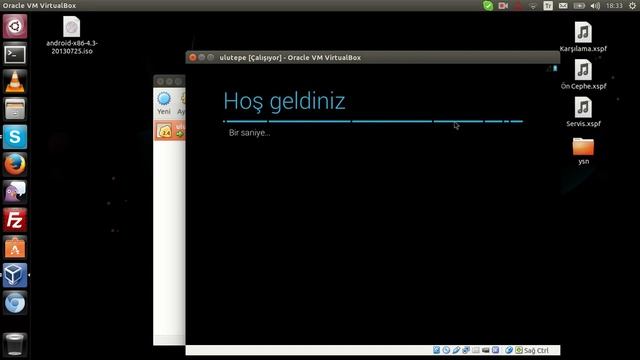Open the system gear session menu
Image resolution: width=640 pixels, height=360 pixels.
point(632,6)
